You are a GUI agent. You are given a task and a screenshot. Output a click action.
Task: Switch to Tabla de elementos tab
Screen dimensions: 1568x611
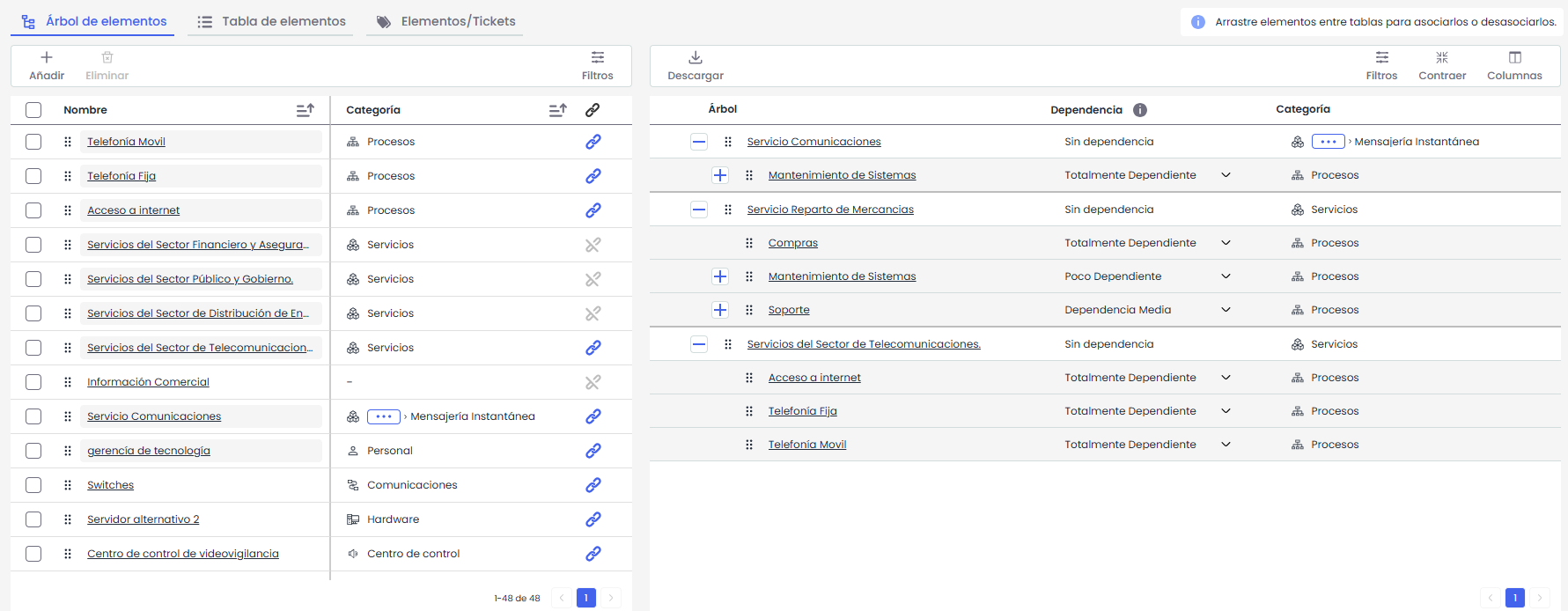pyautogui.click(x=272, y=21)
